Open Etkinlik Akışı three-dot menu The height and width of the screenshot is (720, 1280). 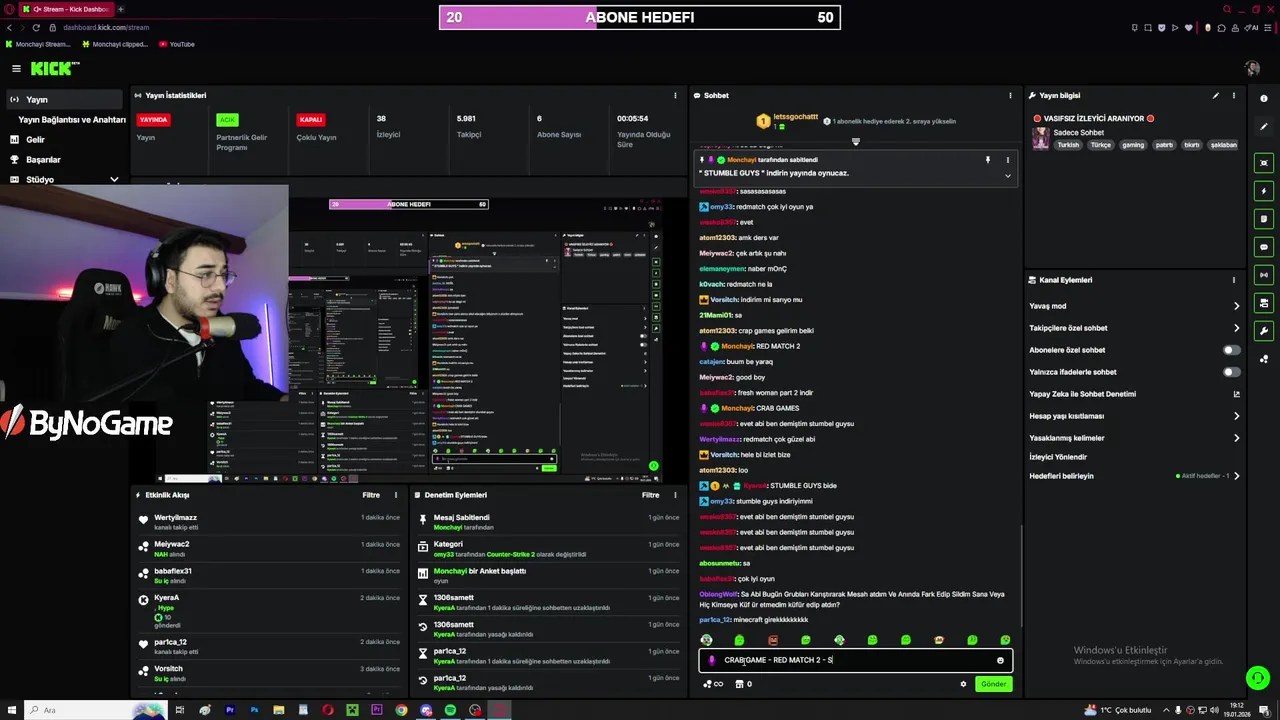[x=396, y=495]
